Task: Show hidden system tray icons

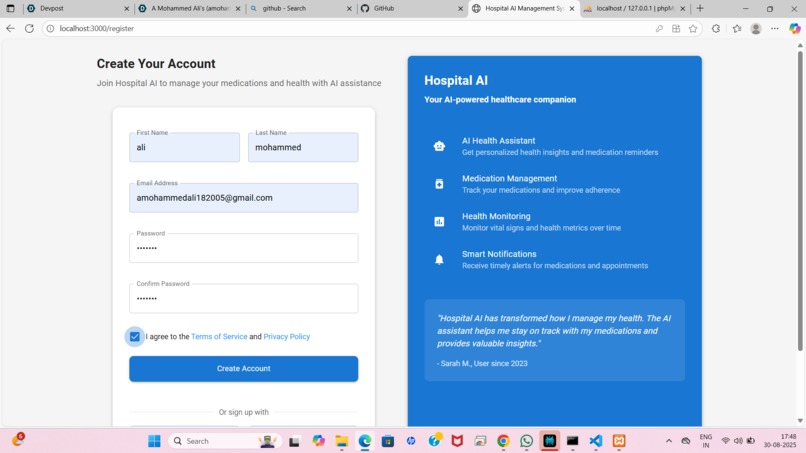Action: (x=669, y=441)
